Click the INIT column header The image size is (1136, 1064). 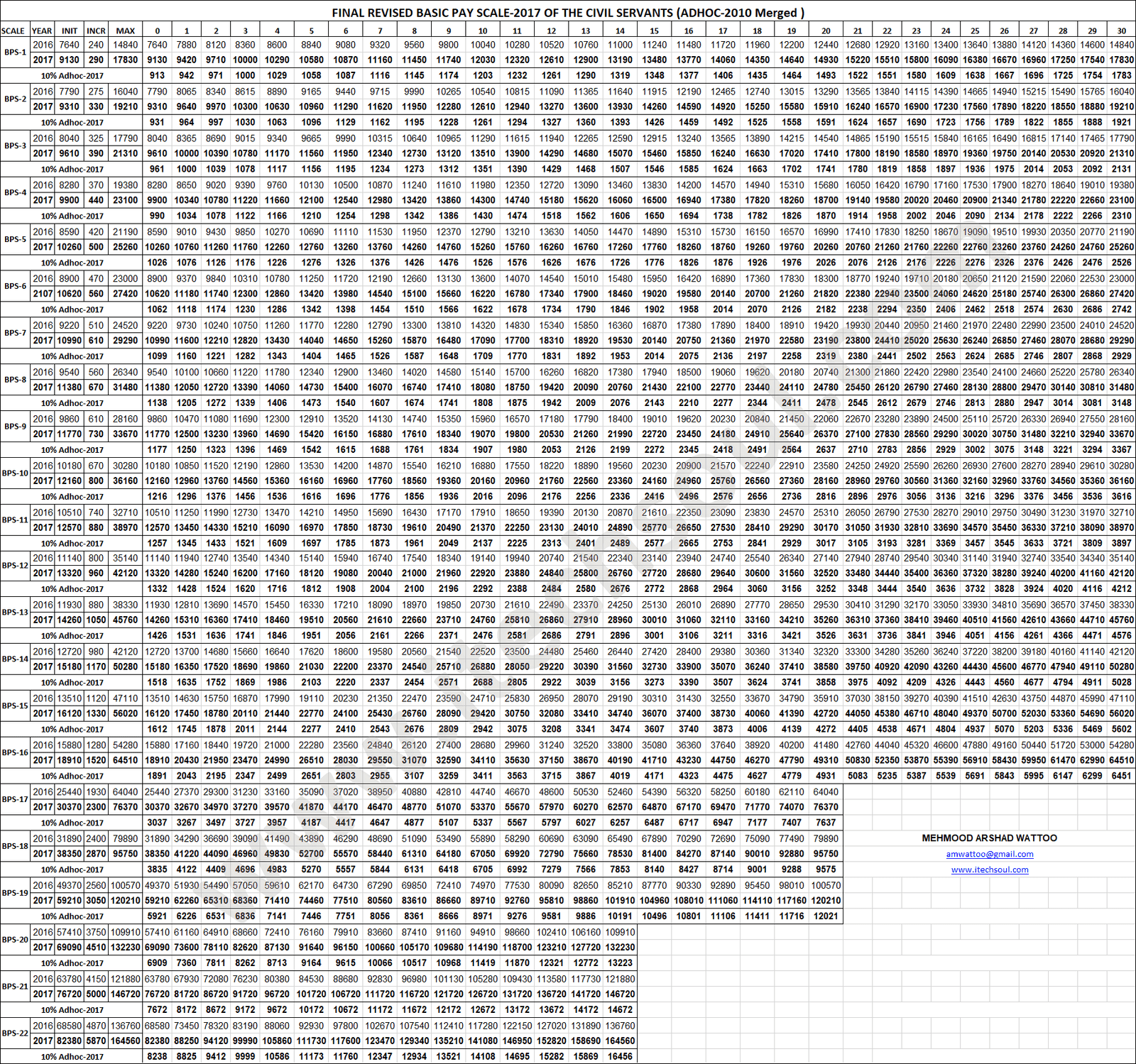point(70,31)
